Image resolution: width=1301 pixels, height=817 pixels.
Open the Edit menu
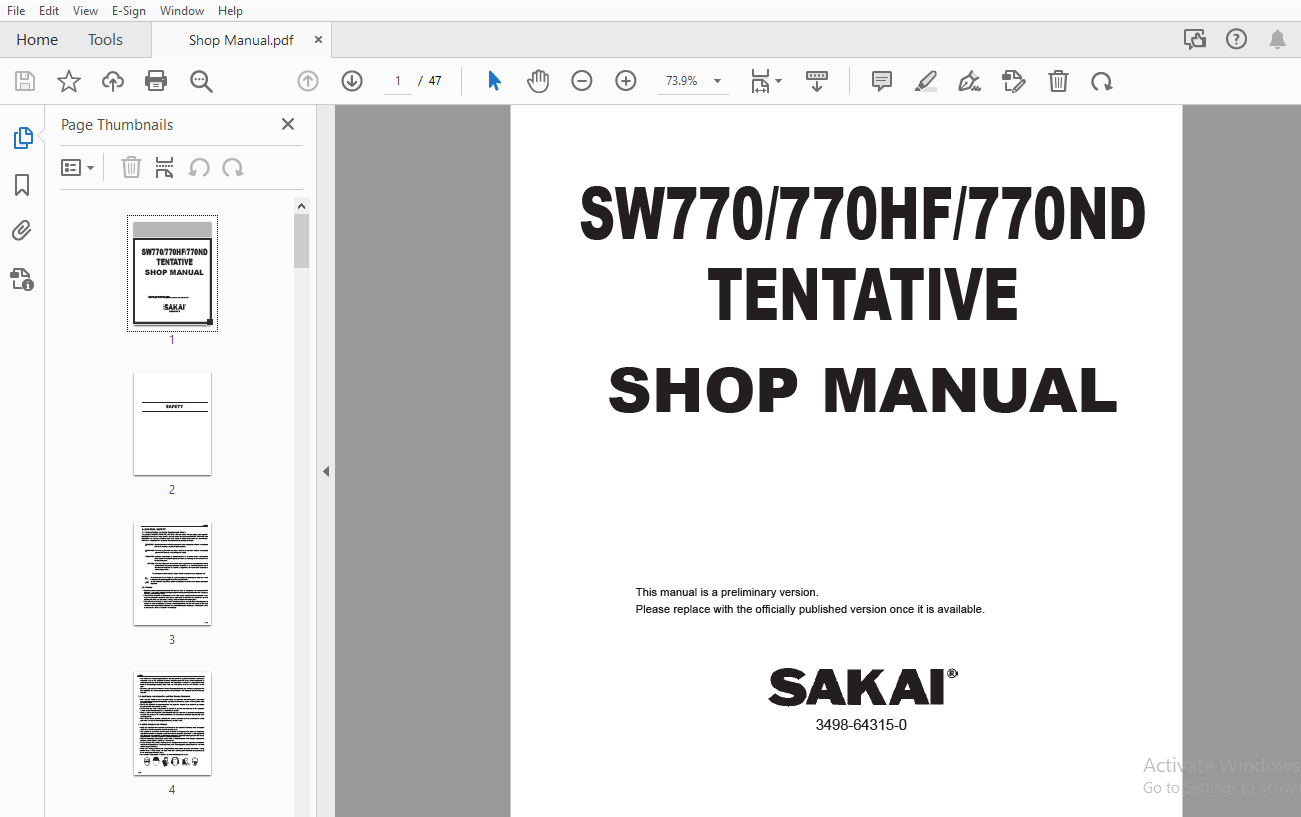49,10
